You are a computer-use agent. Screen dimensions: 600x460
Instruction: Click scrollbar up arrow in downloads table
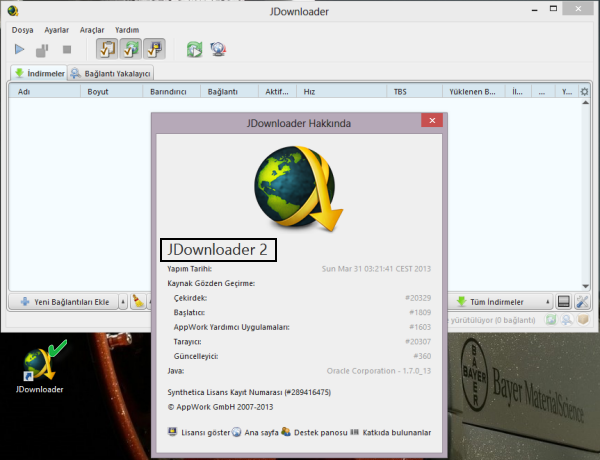(585, 103)
